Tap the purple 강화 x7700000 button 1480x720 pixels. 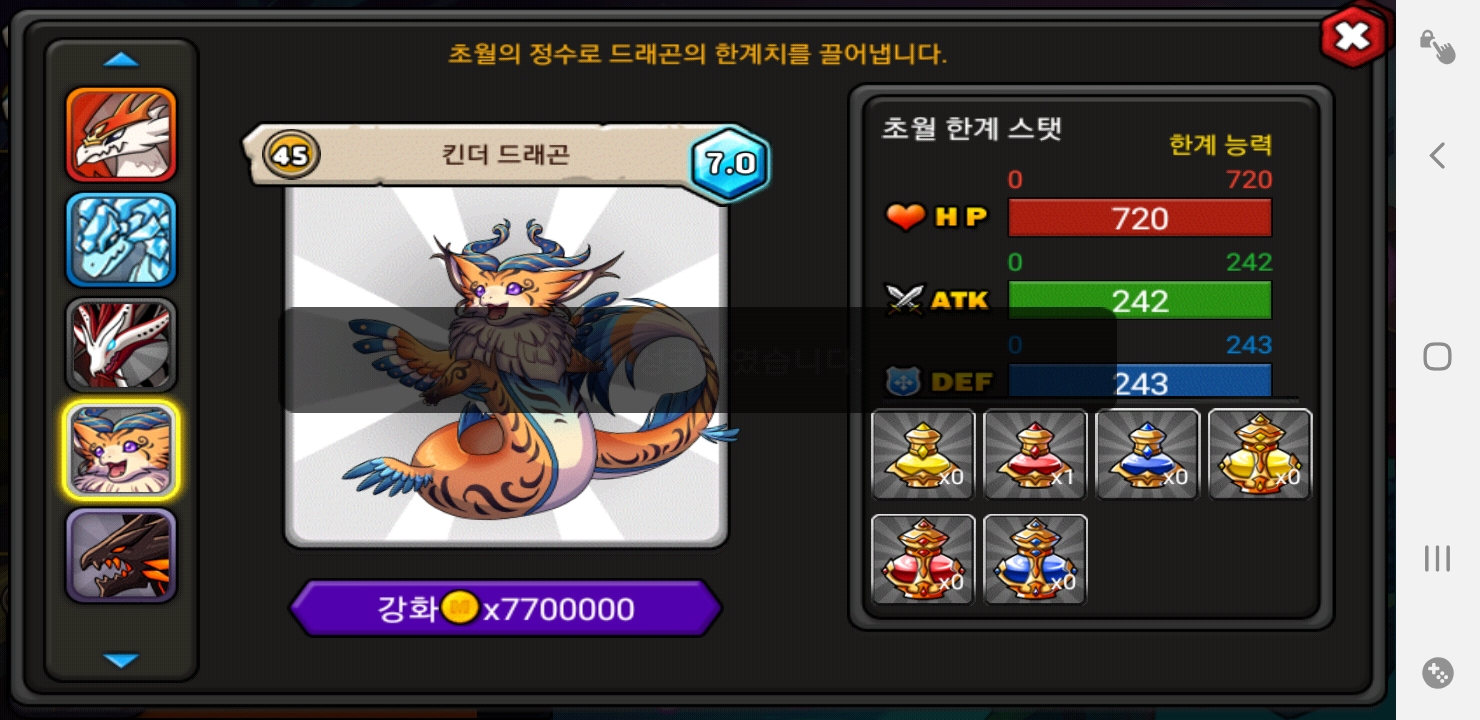(505, 608)
